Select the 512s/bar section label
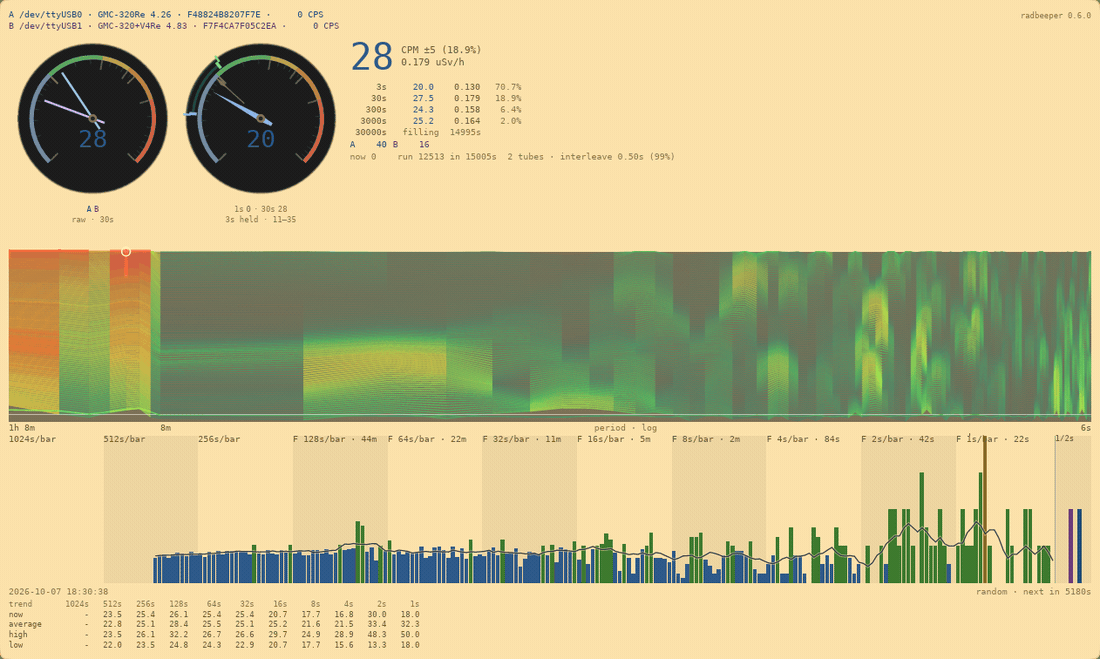 pyautogui.click(x=124, y=439)
